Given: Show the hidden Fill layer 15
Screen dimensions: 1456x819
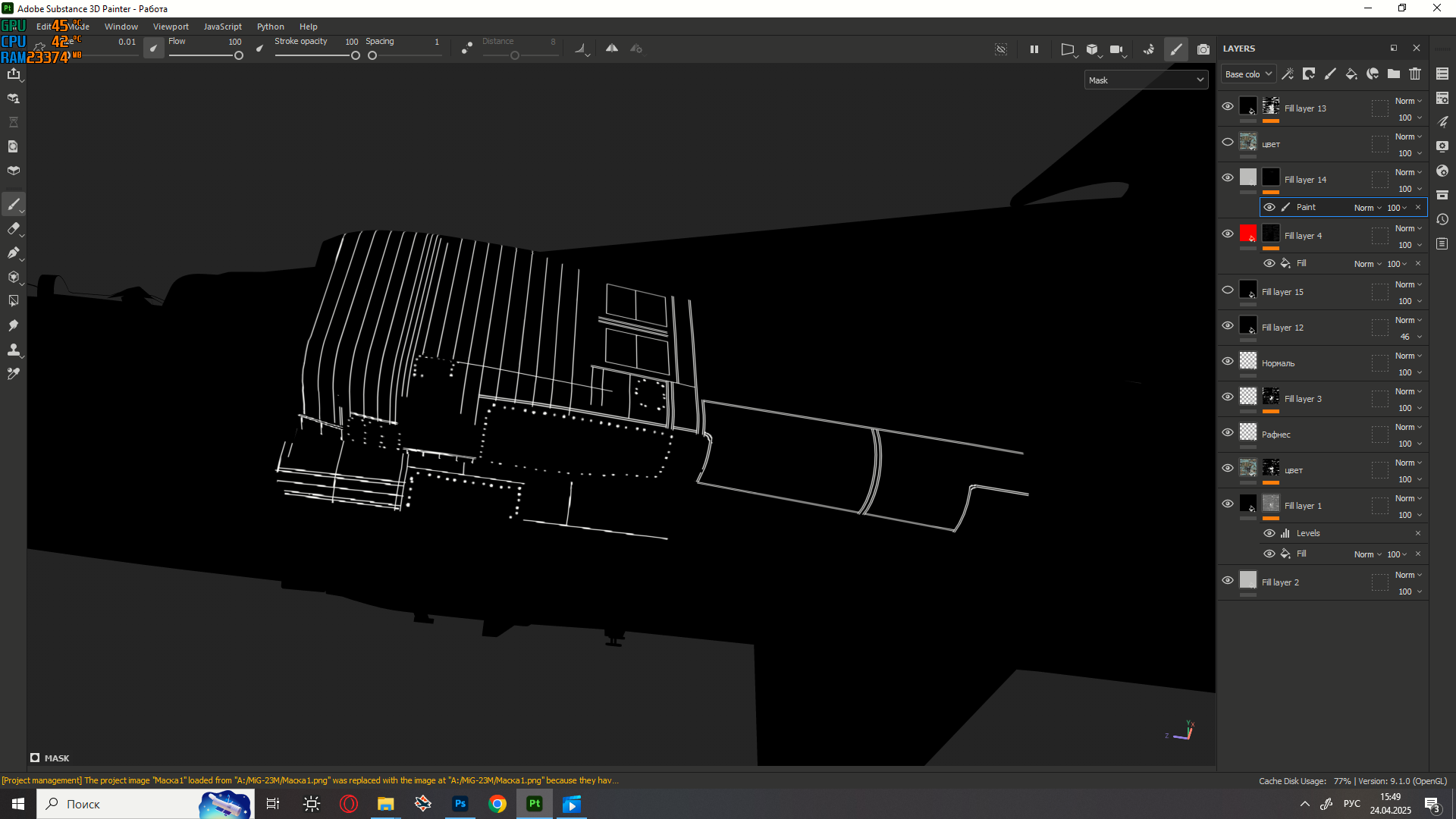Looking at the screenshot, I should pos(1228,290).
